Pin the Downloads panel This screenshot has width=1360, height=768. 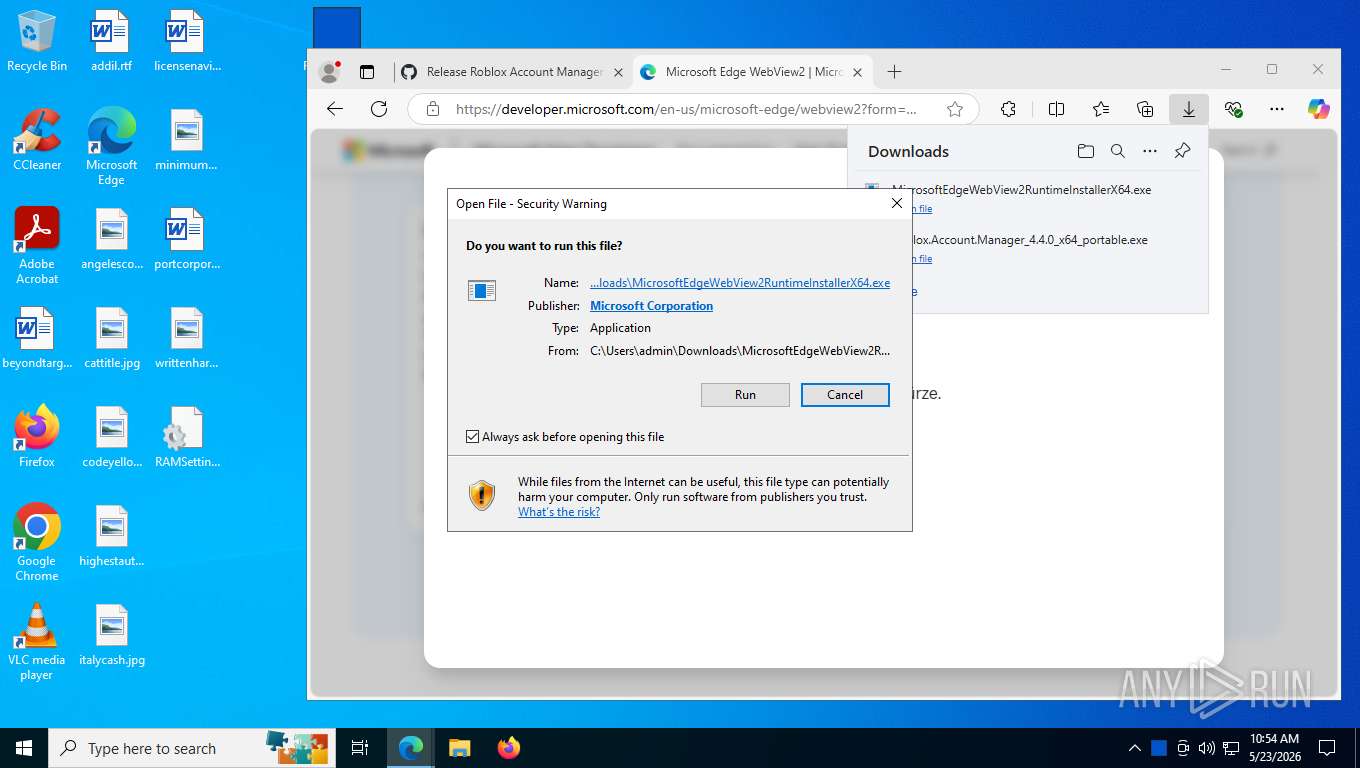1182,151
